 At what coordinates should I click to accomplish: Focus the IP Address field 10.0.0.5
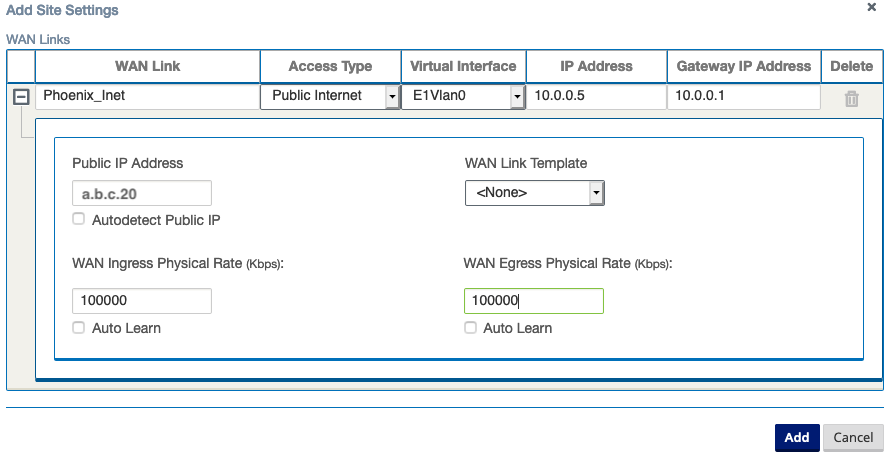click(x=596, y=97)
